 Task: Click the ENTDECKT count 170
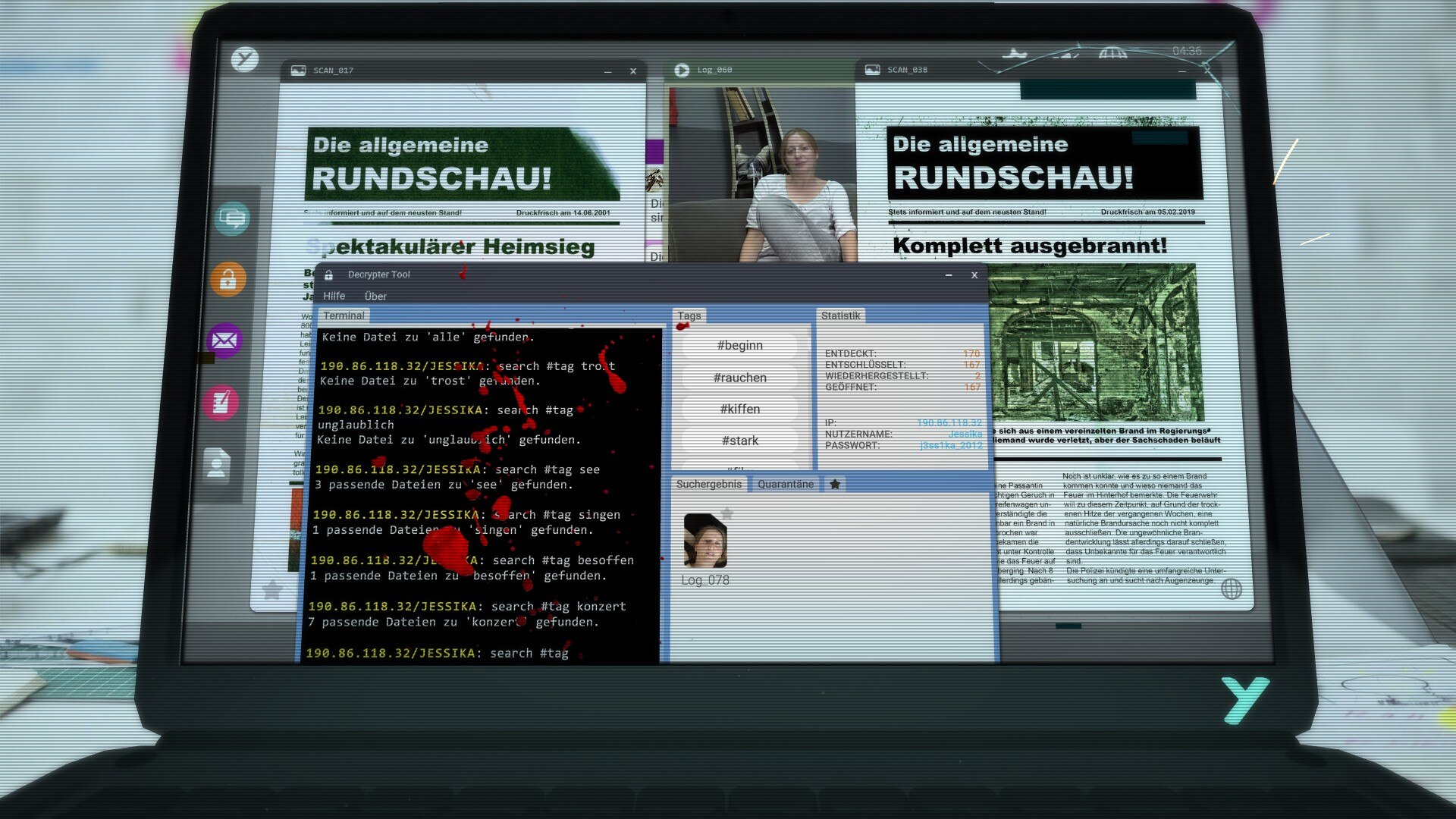tap(971, 353)
